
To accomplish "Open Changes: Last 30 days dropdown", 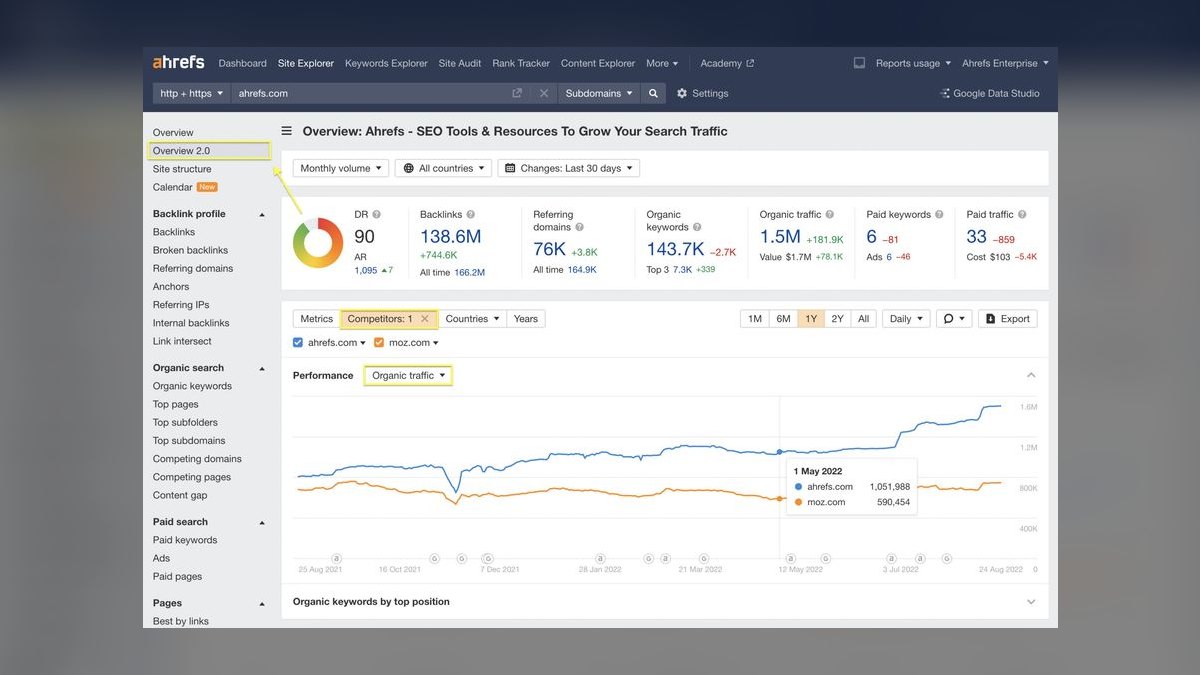I will (x=569, y=168).
